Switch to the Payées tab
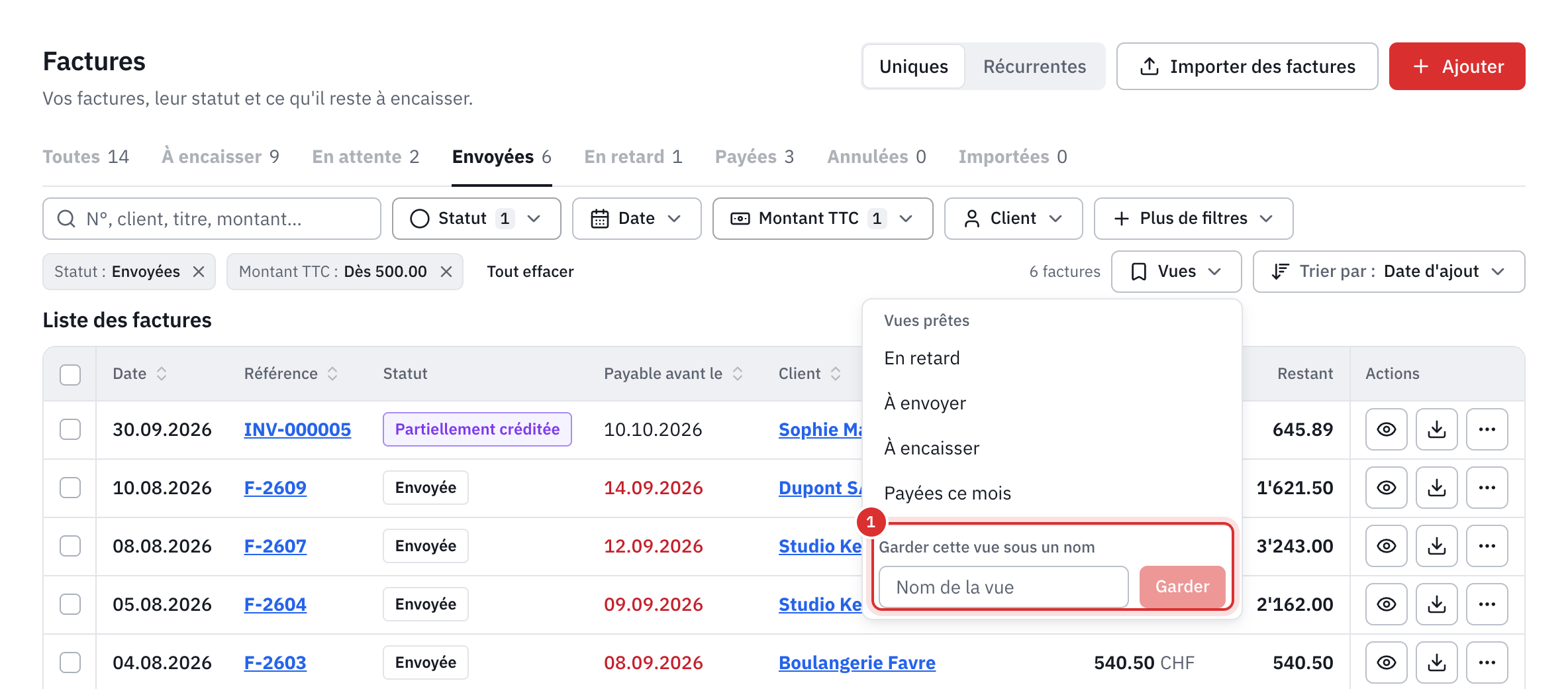1568x689 pixels. coord(754,157)
